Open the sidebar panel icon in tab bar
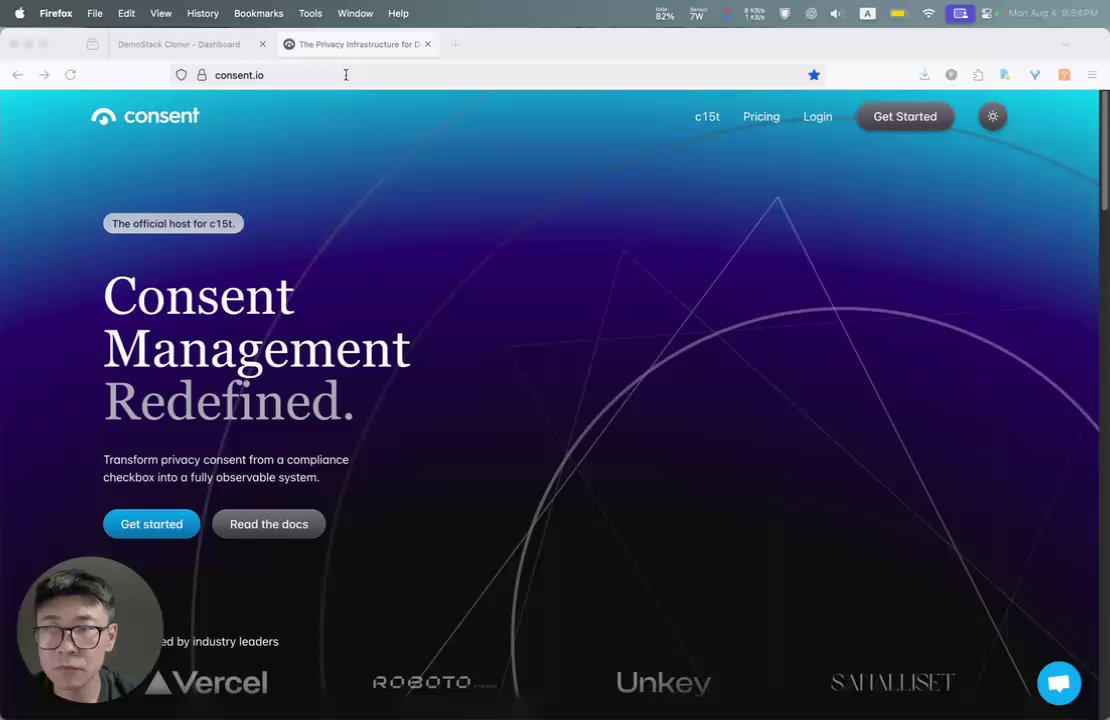Viewport: 1110px width, 720px height. tap(92, 44)
